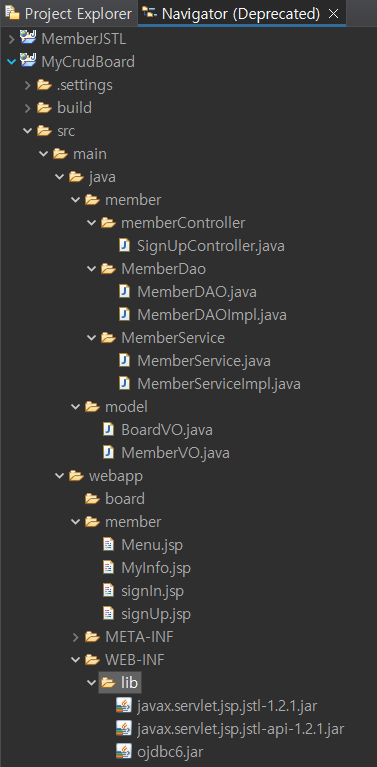This screenshot has width=377, height=767.
Task: Expand the .settings folder
Action: (28, 85)
